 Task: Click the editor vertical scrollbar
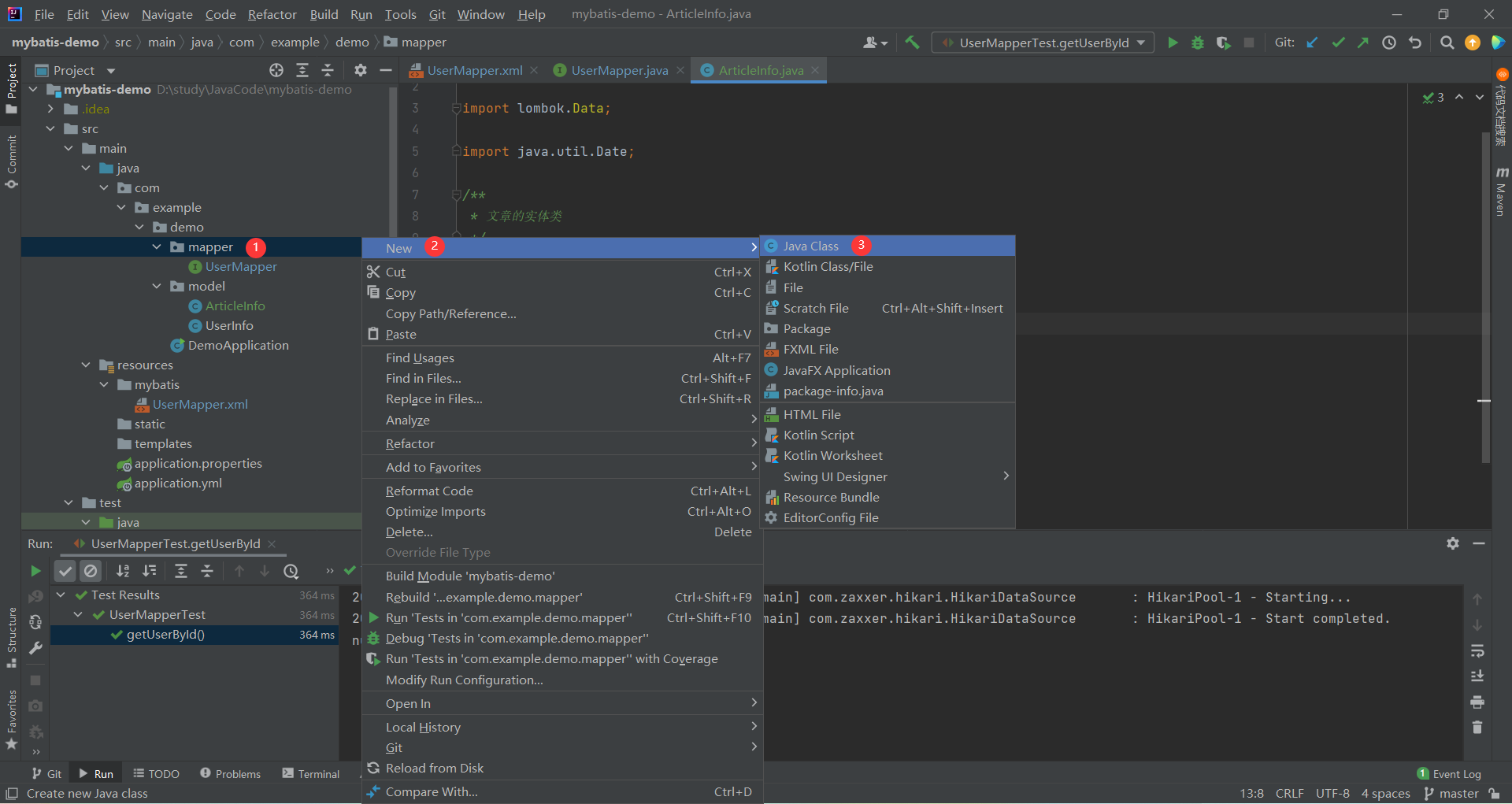pos(1485,298)
